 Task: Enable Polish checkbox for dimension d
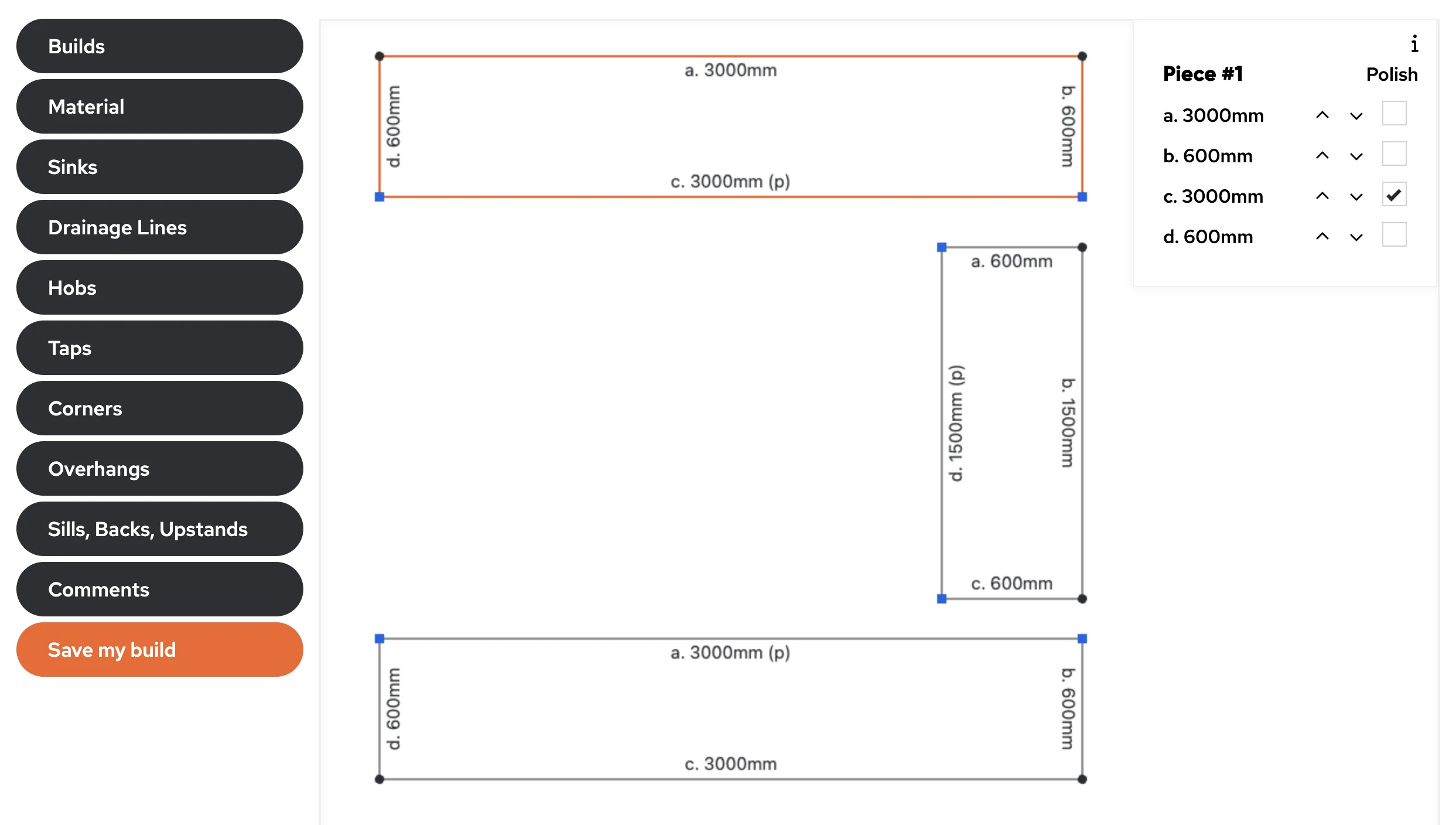1396,236
